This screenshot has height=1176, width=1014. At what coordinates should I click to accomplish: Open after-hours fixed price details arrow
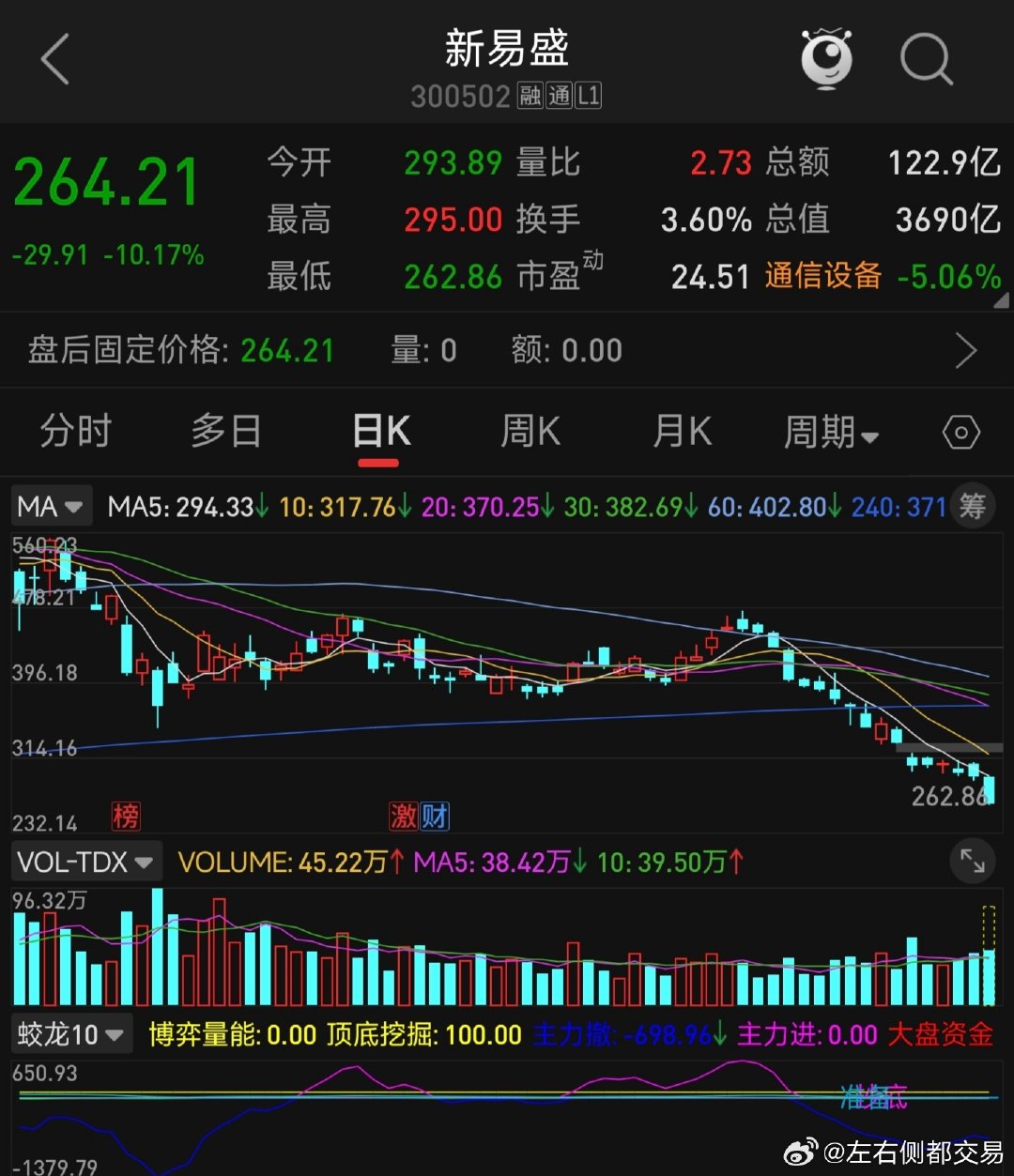[x=966, y=351]
